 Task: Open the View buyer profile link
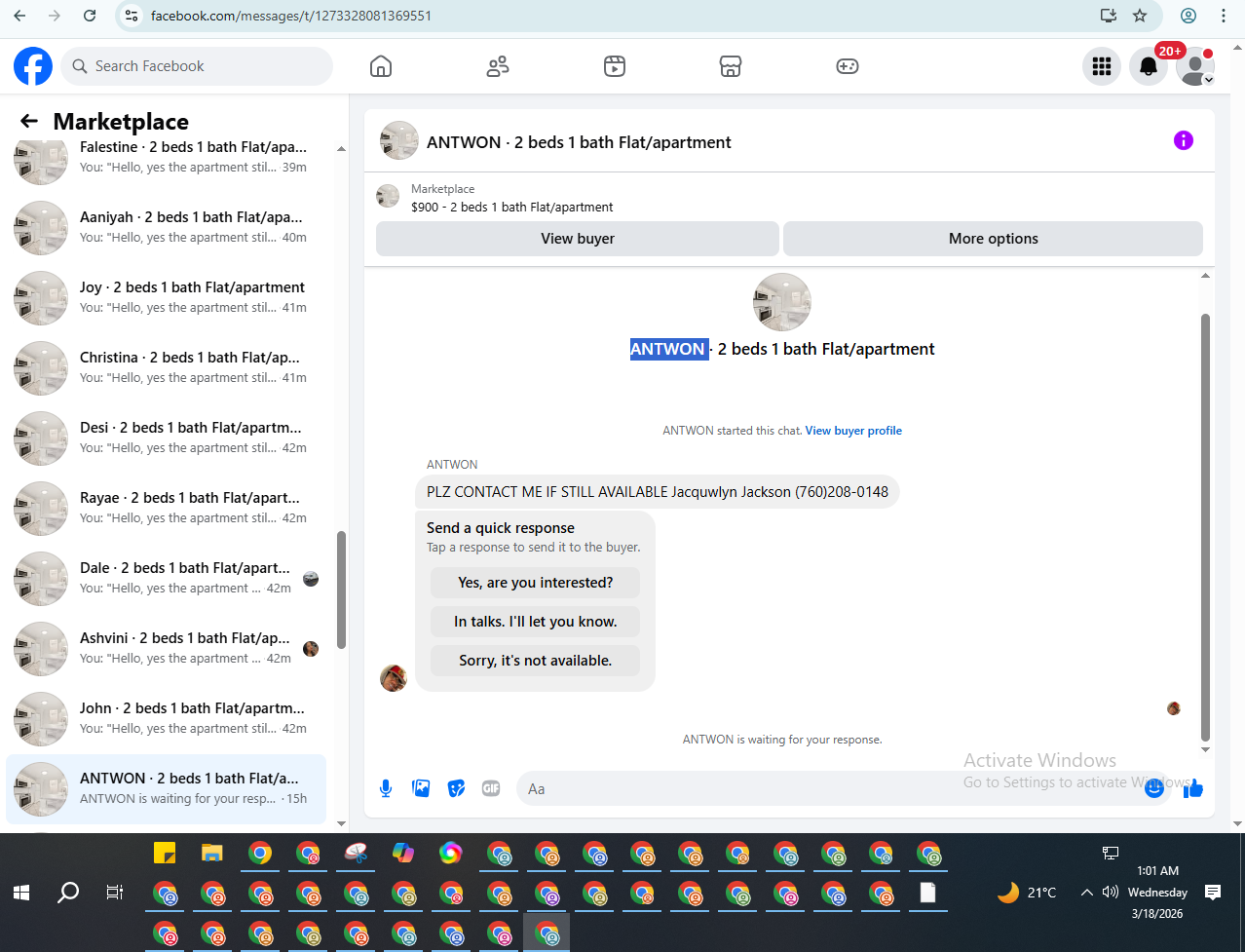click(x=853, y=431)
